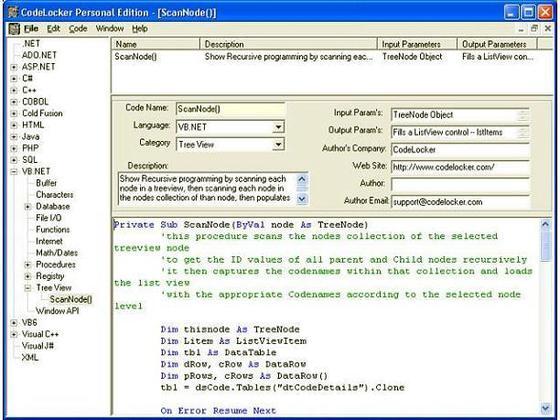
Task: Select the File I/O tree item
Action: coord(49,218)
